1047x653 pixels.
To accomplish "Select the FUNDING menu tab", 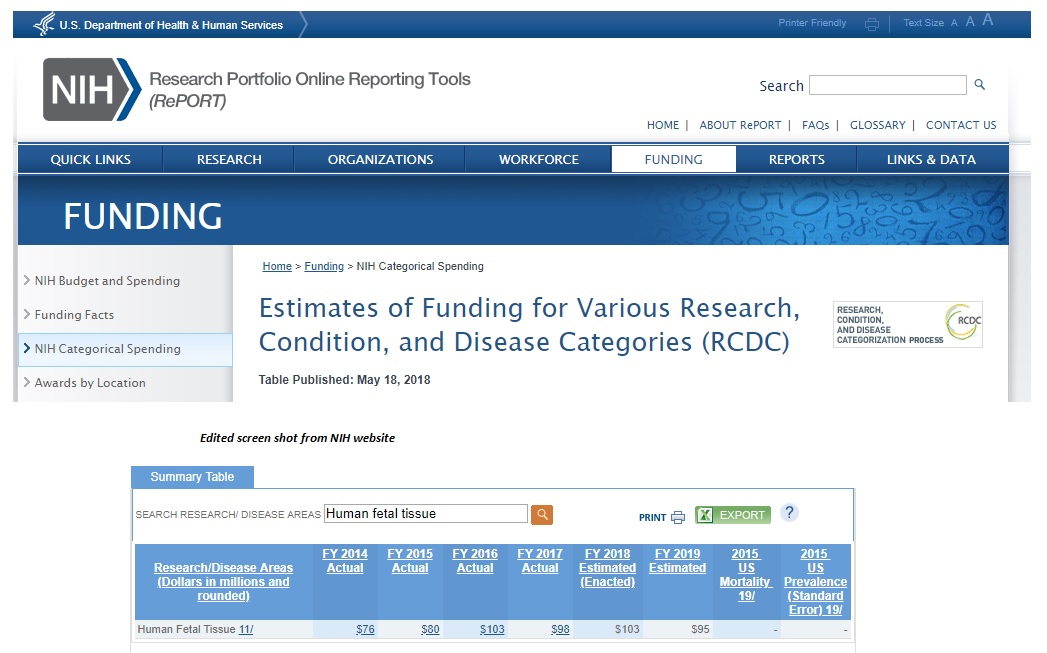I will point(674,160).
